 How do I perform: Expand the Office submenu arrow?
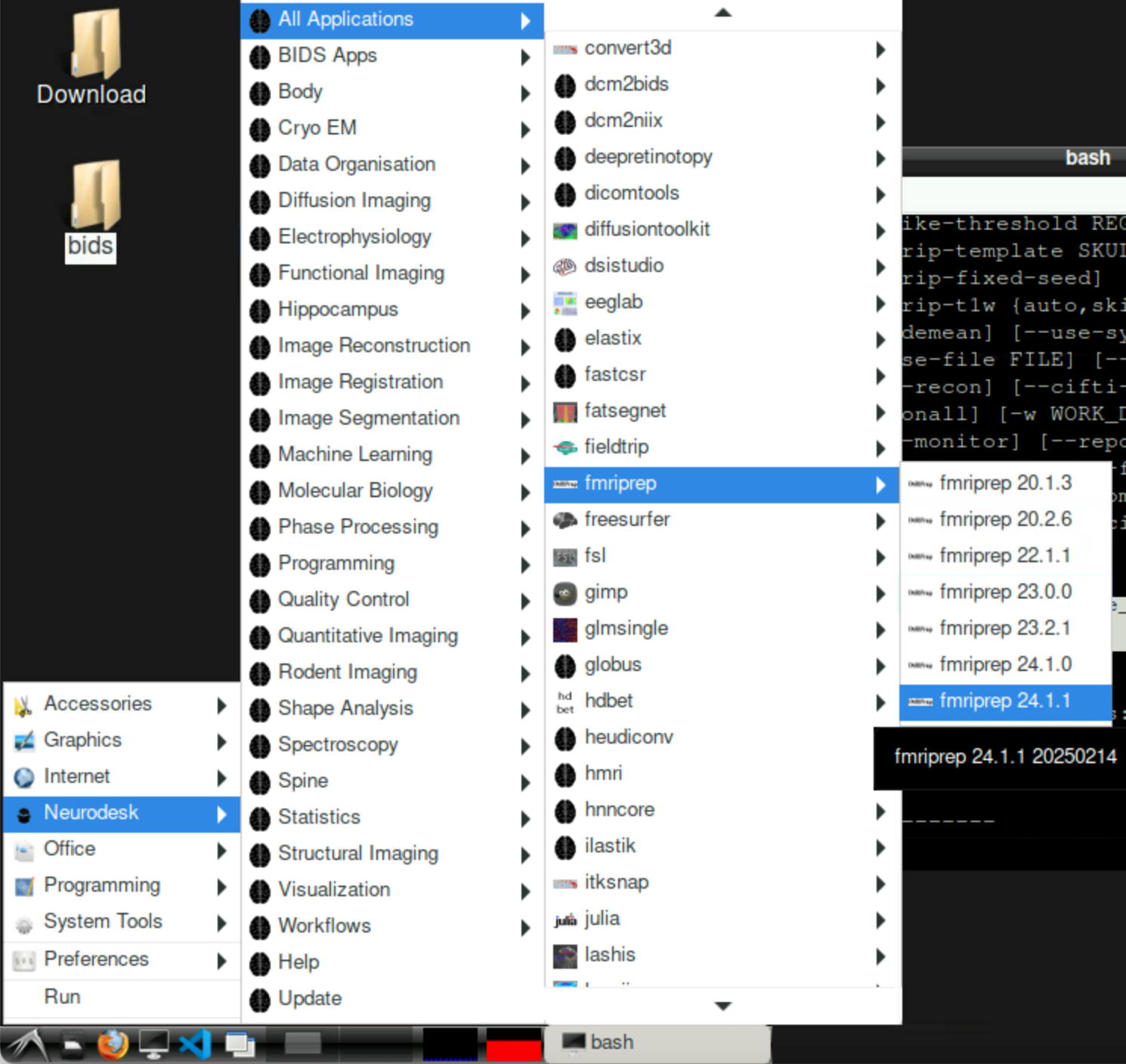click(221, 851)
